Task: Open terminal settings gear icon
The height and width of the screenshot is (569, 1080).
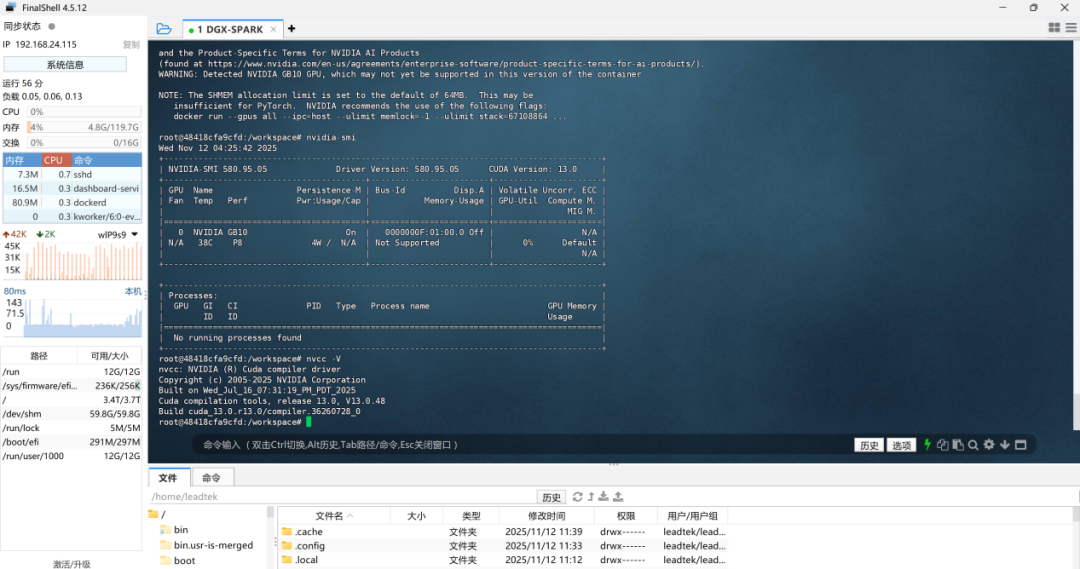Action: [989, 445]
